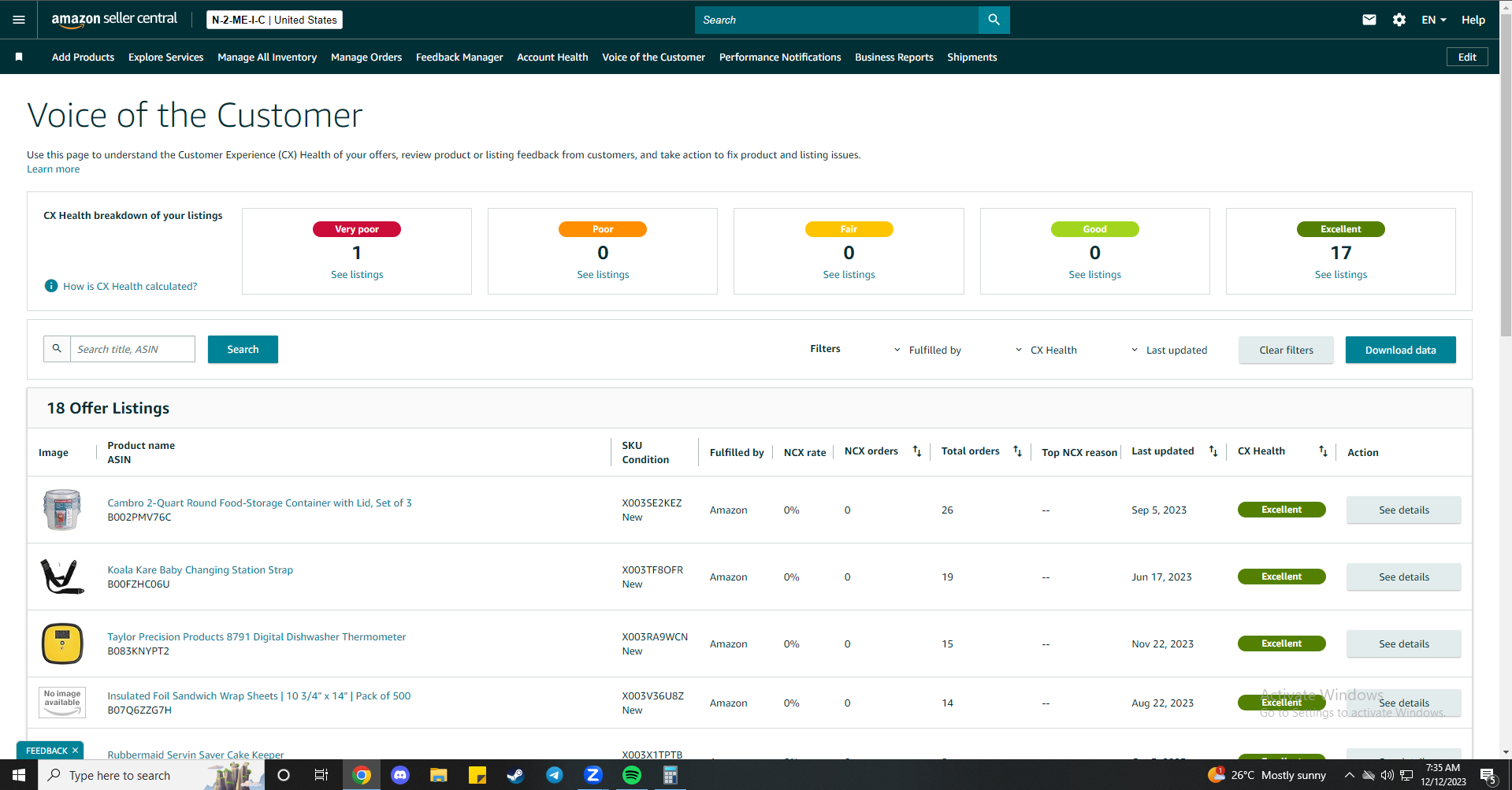The height and width of the screenshot is (790, 1512).
Task: Click the Cambro container product thumbnail
Action: (62, 510)
